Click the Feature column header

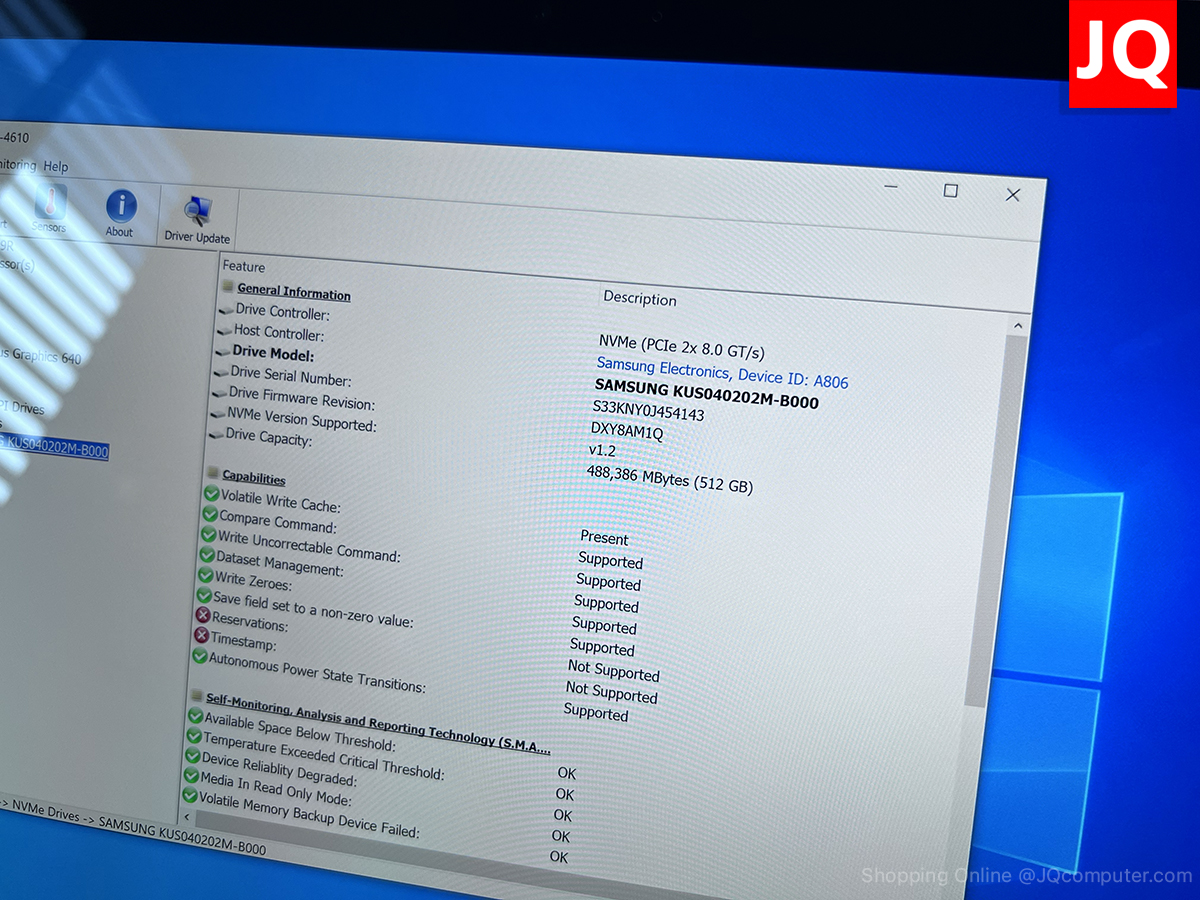point(244,267)
